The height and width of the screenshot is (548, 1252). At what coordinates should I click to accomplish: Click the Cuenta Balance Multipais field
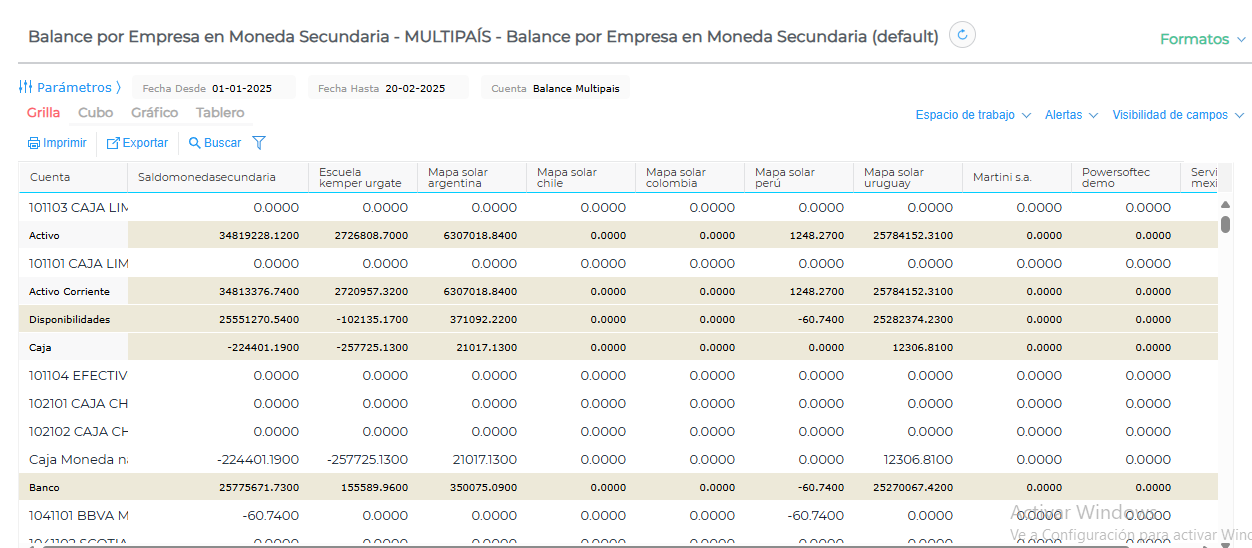tap(576, 88)
